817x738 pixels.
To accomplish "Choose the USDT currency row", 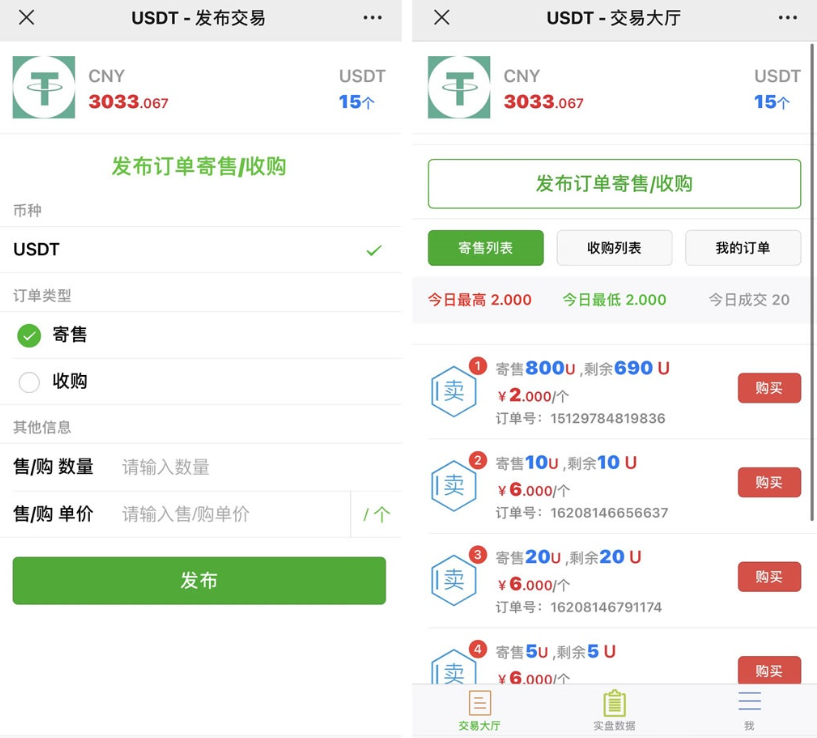I will pyautogui.click(x=201, y=250).
